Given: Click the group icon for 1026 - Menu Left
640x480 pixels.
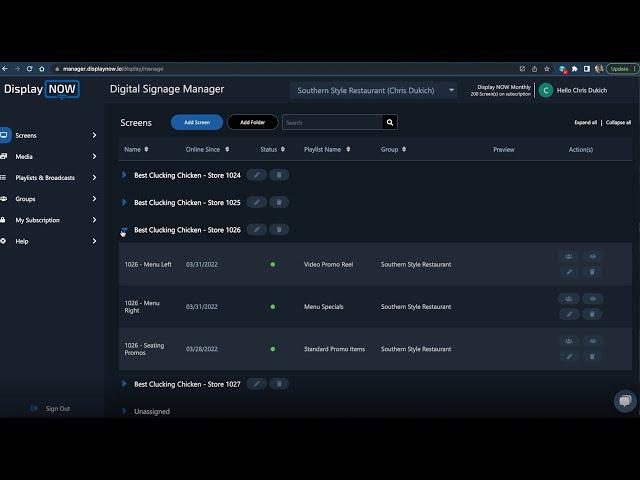Looking at the screenshot, I should (569, 256).
